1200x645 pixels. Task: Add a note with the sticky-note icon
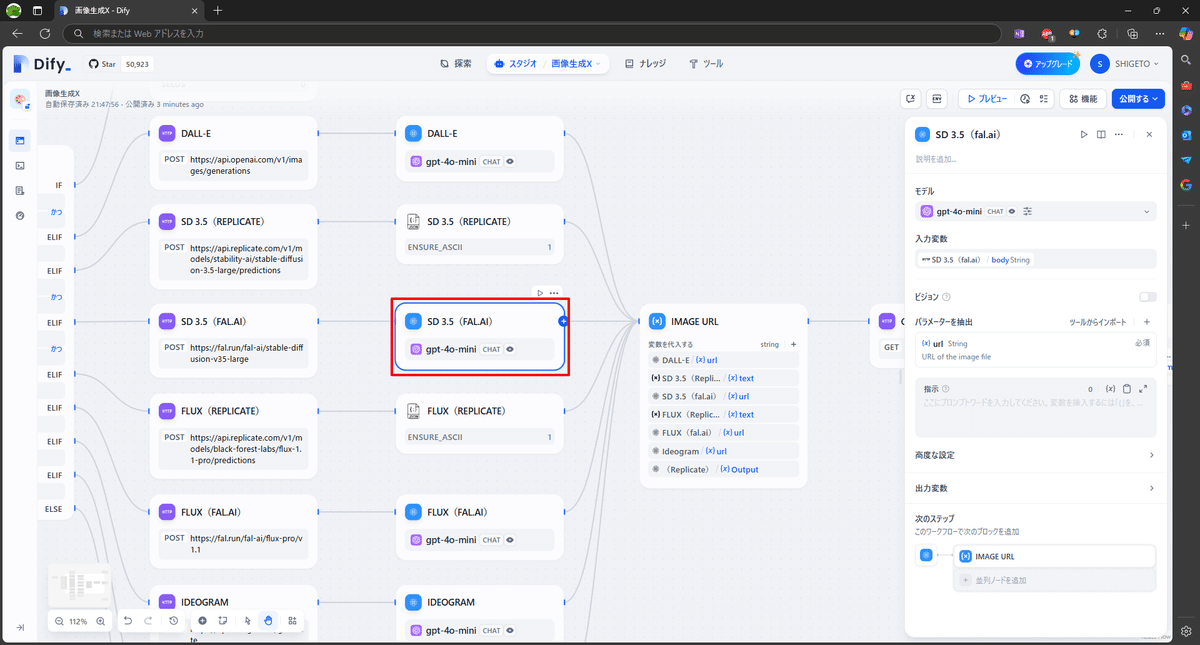click(223, 621)
